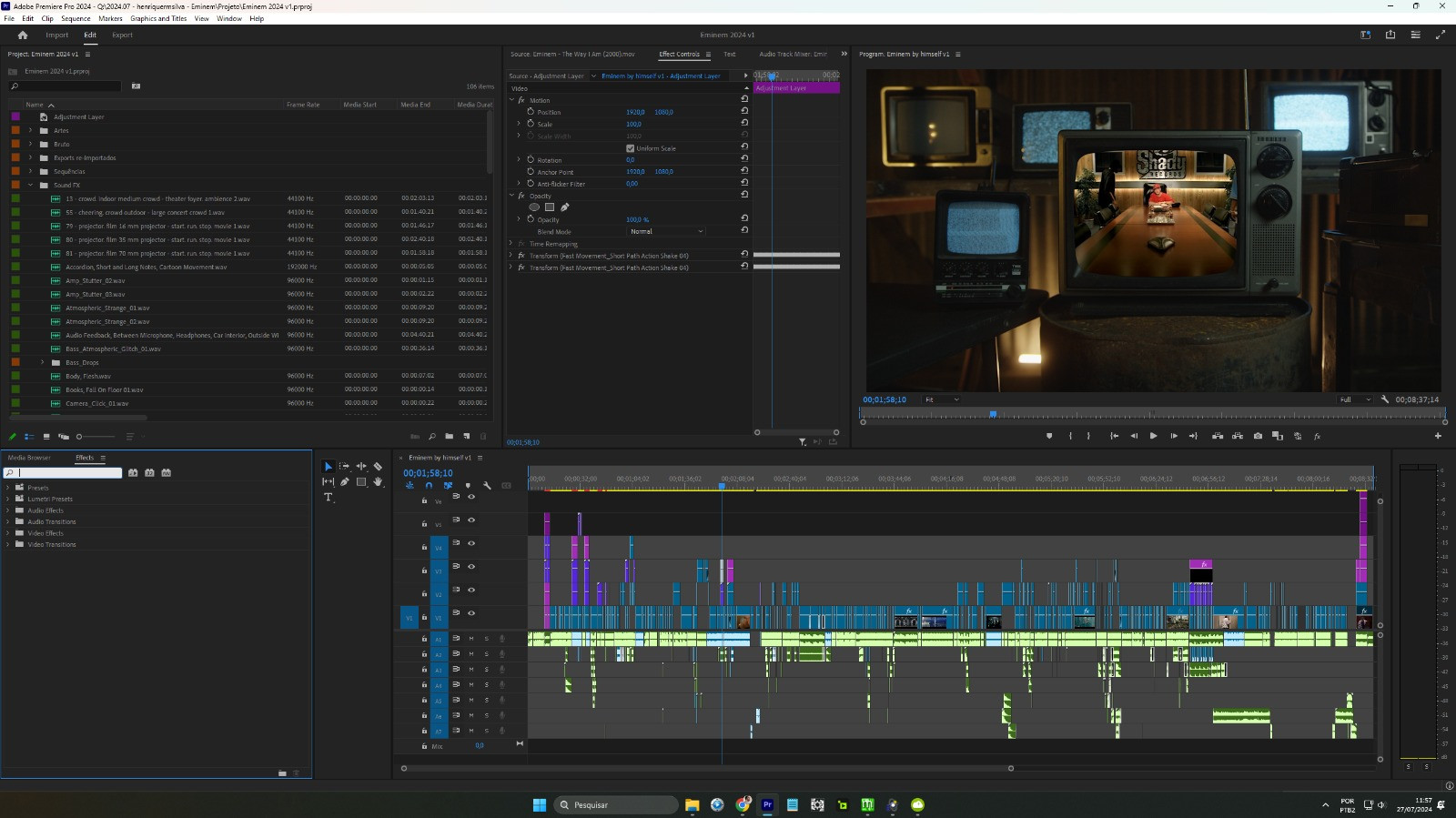Open the Blend Mode dropdown
Image resolution: width=1456 pixels, height=818 pixels.
[x=666, y=232]
